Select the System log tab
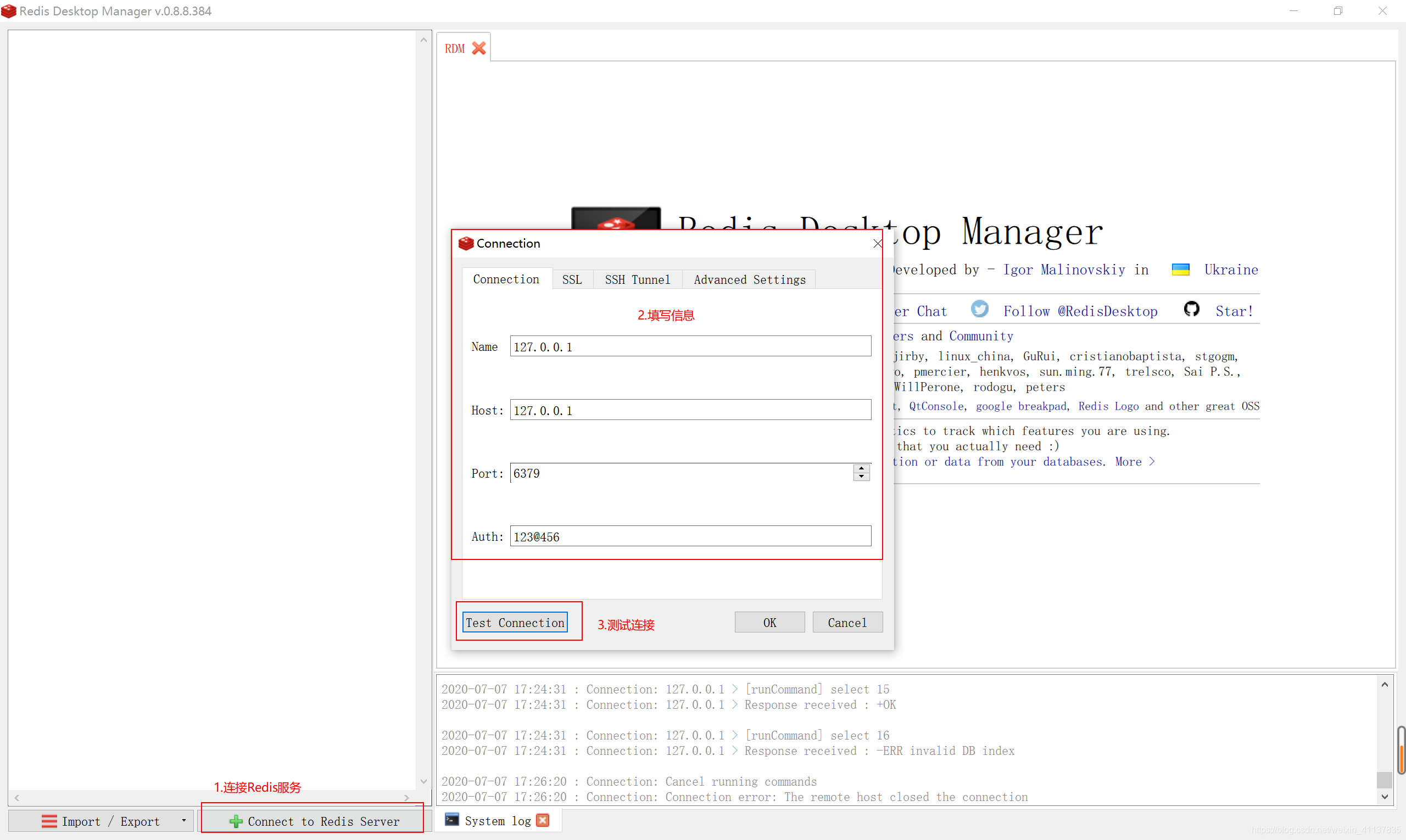 pyautogui.click(x=498, y=821)
